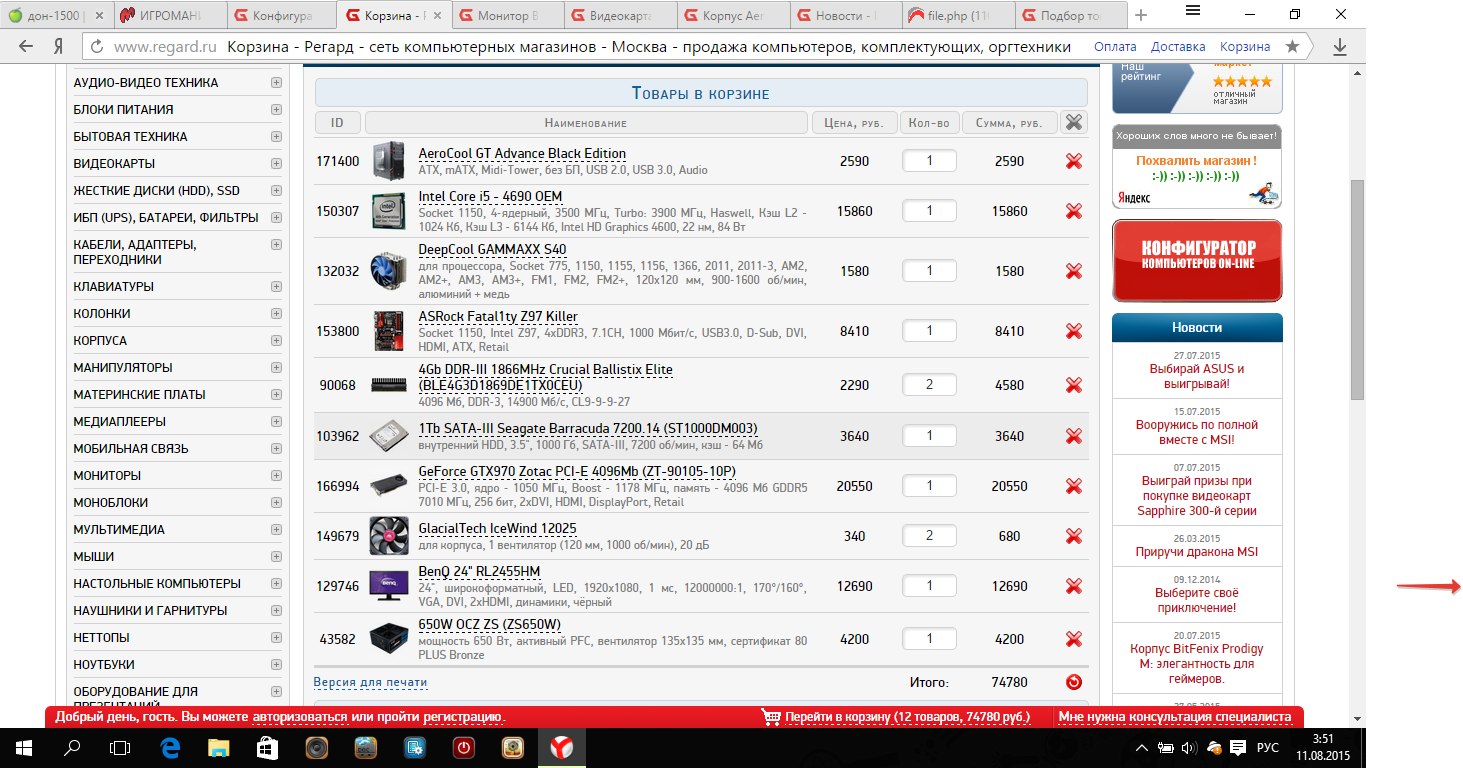
Task: Switch to the Конфигура browser tab
Action: coord(280,16)
